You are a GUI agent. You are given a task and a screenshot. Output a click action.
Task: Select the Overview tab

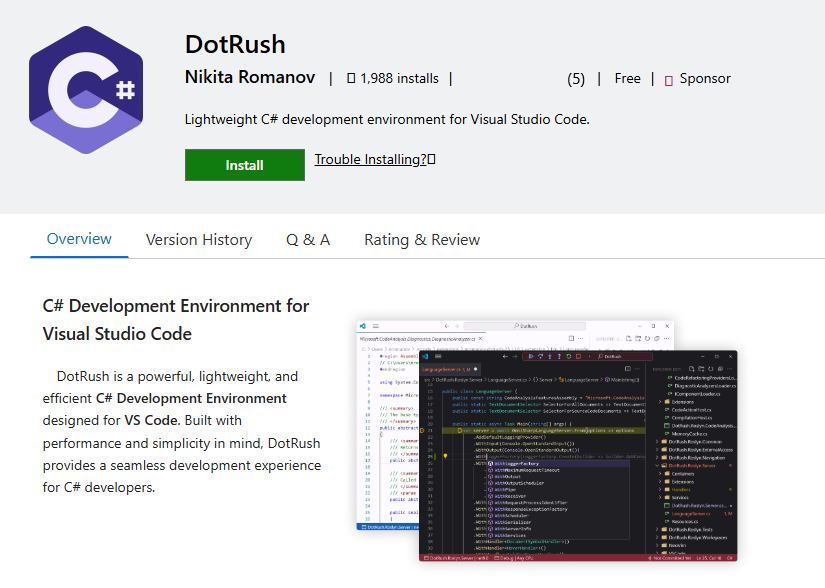pyautogui.click(x=79, y=239)
